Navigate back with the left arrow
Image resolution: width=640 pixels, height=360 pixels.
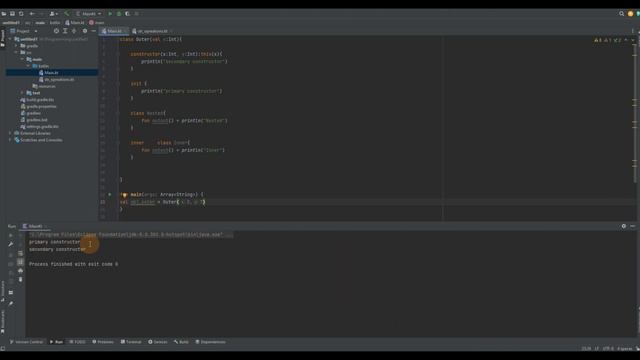point(32,13)
